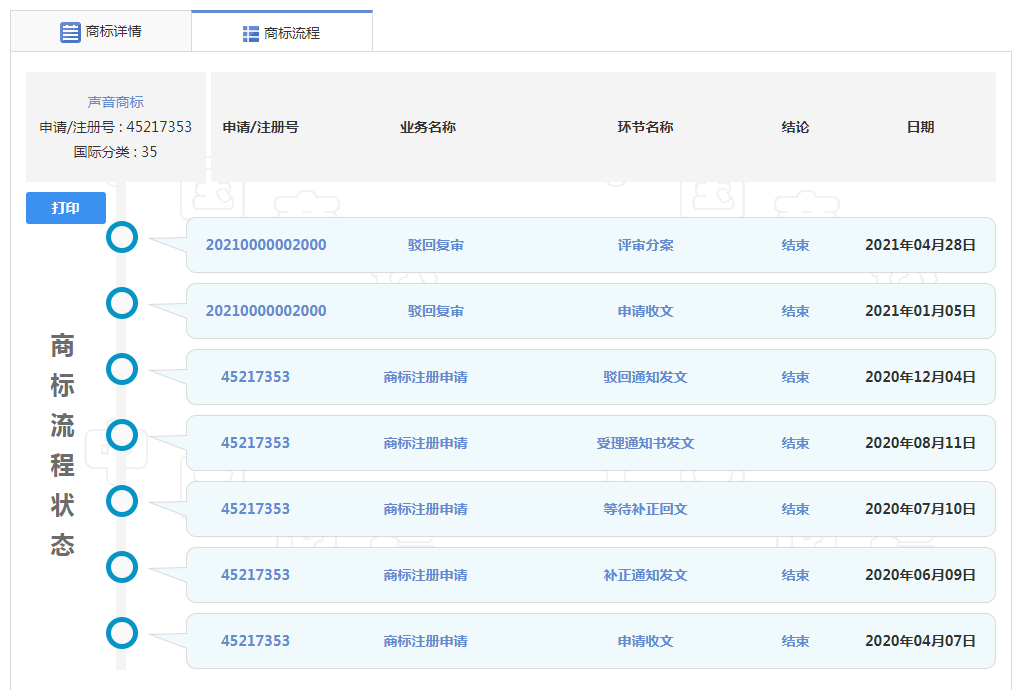Click 驳回复审 in the 2021年01月05日 row
This screenshot has height=690, width=1021.
click(435, 311)
